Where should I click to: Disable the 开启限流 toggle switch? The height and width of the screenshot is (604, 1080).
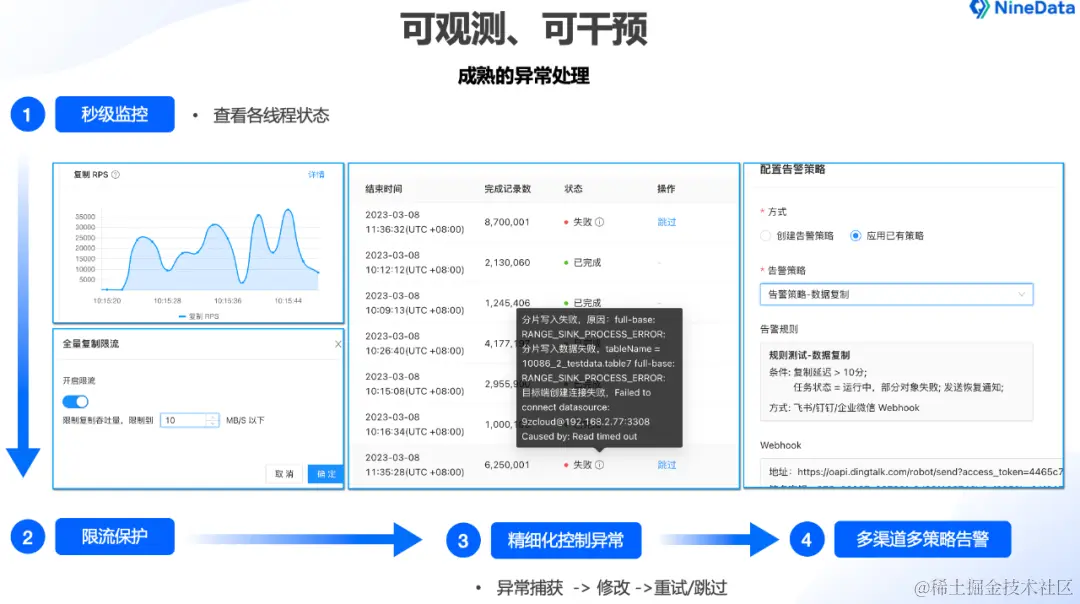pos(77,399)
